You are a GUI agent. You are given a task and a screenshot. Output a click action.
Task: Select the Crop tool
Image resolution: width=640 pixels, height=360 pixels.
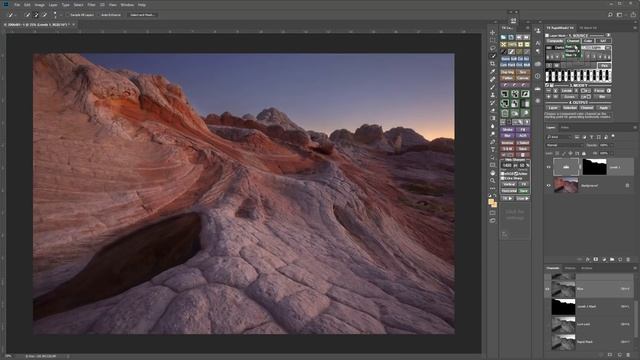click(x=493, y=64)
